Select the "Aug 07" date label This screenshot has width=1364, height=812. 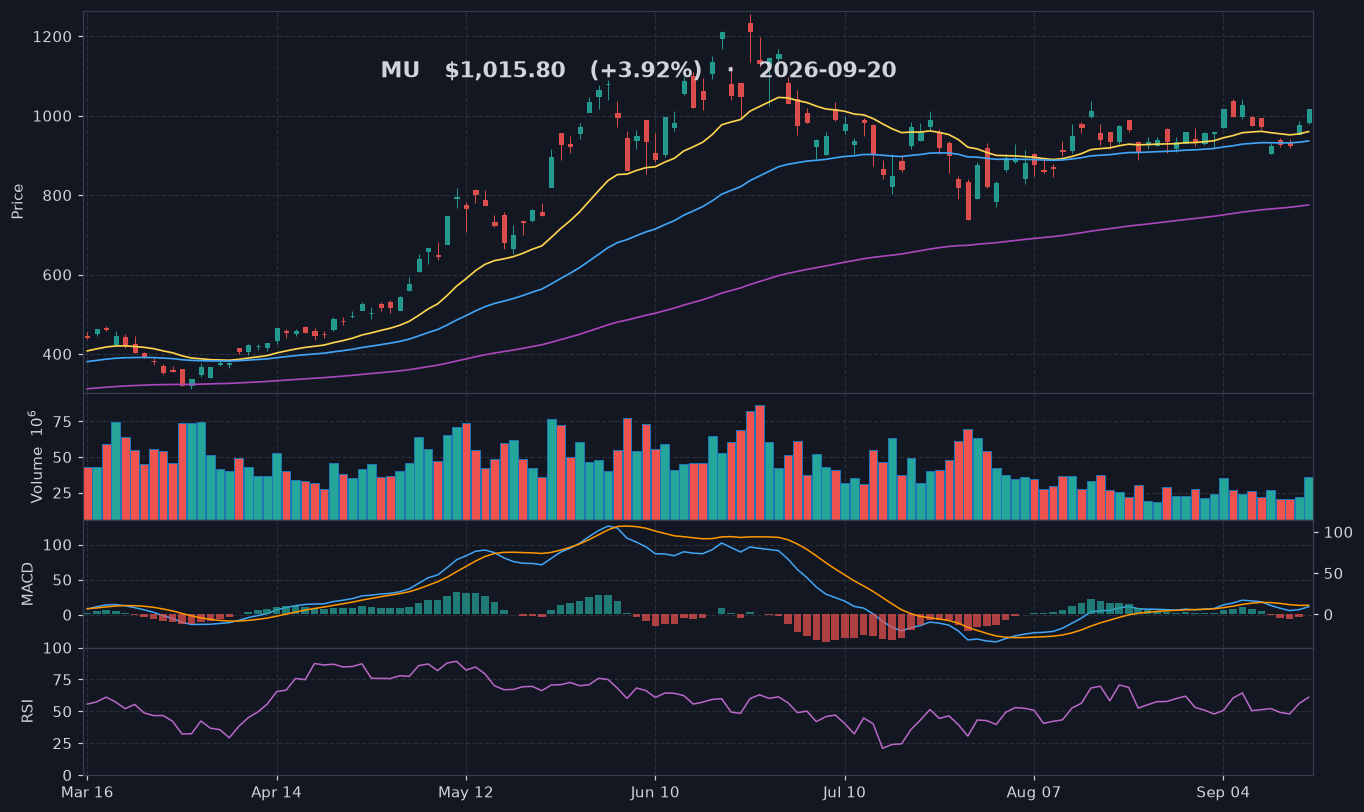(1034, 793)
